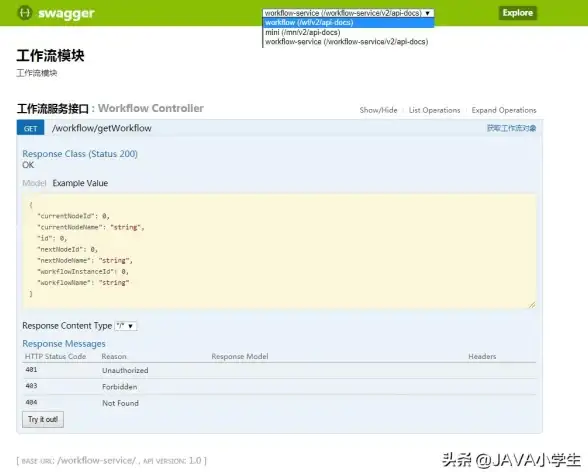Switch to Example Value tab
The image size is (588, 472).
coord(80,183)
